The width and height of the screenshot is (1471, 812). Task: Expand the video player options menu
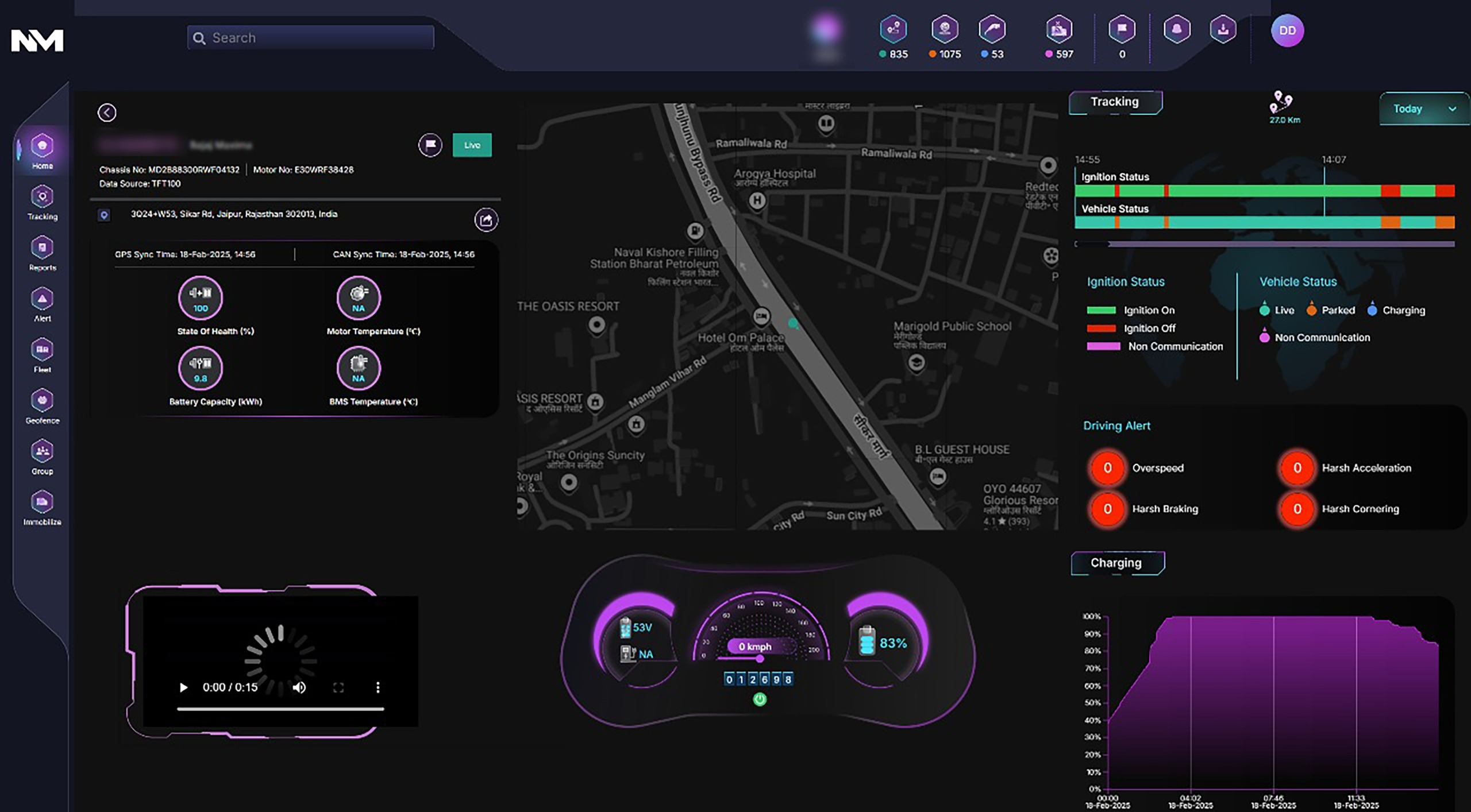pyautogui.click(x=378, y=687)
